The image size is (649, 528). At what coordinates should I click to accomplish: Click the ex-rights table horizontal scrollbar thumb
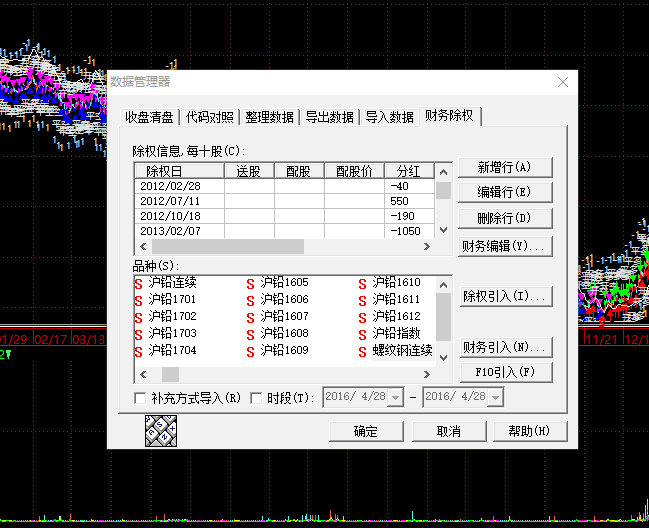pyautogui.click(x=228, y=247)
